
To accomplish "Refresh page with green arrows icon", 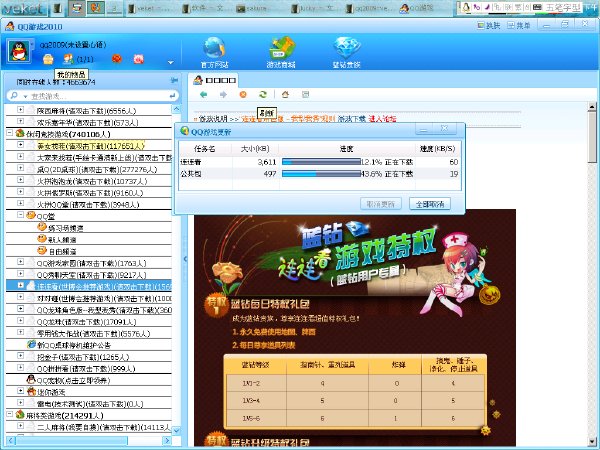I will 263,94.
